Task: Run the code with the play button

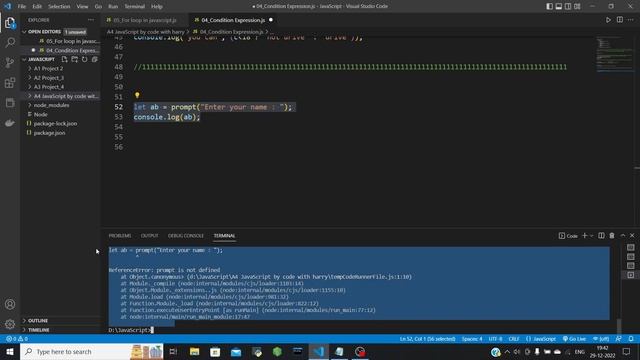Action: coord(608,20)
